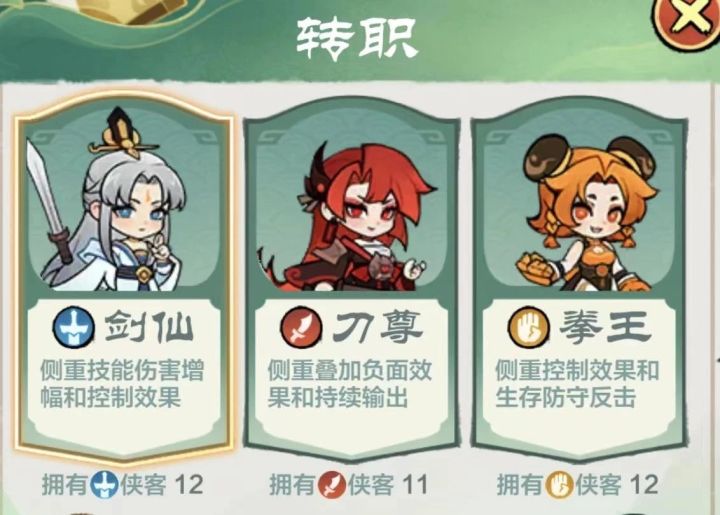Open the 拥有侠客 12 count under 剑仙
720x515 pixels.
click(123, 485)
